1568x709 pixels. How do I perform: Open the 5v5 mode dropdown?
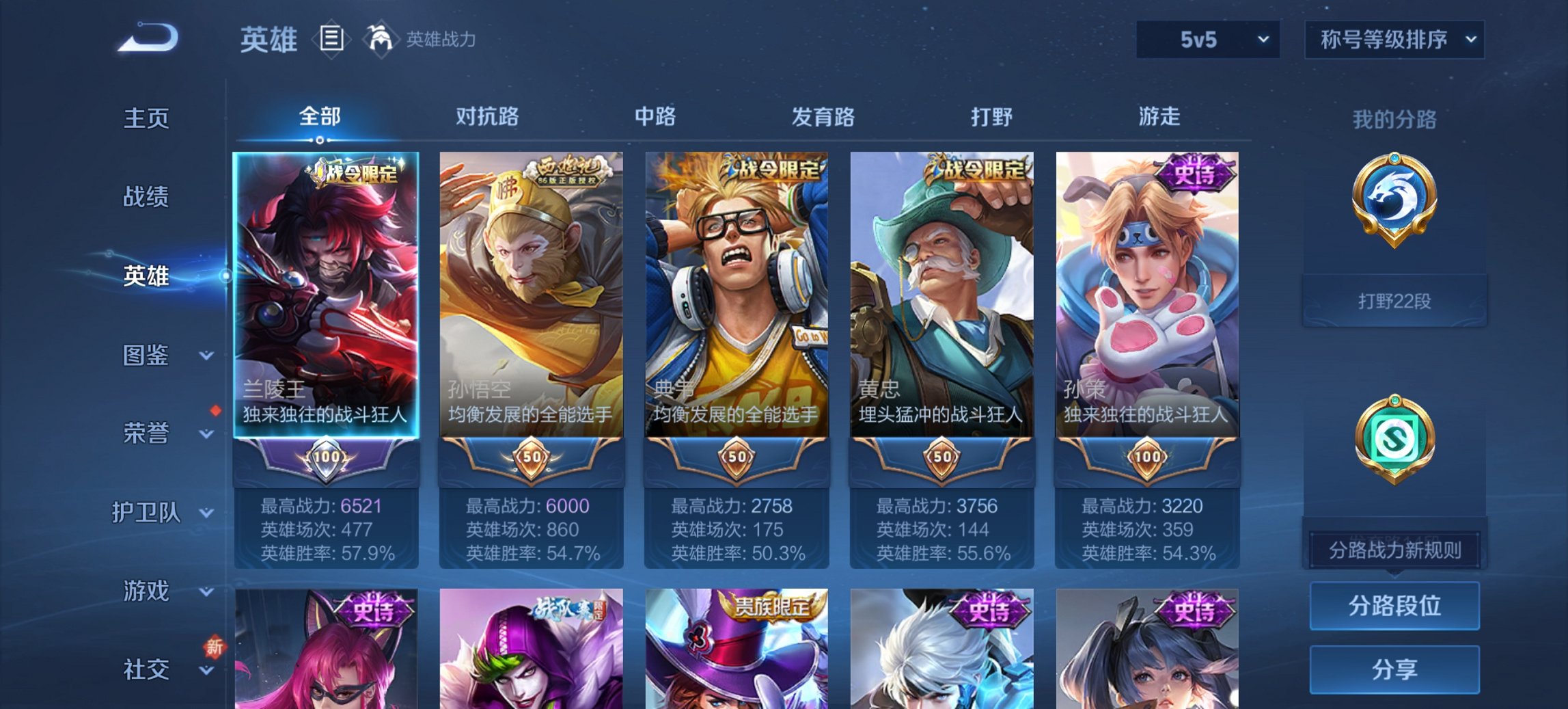[1208, 40]
